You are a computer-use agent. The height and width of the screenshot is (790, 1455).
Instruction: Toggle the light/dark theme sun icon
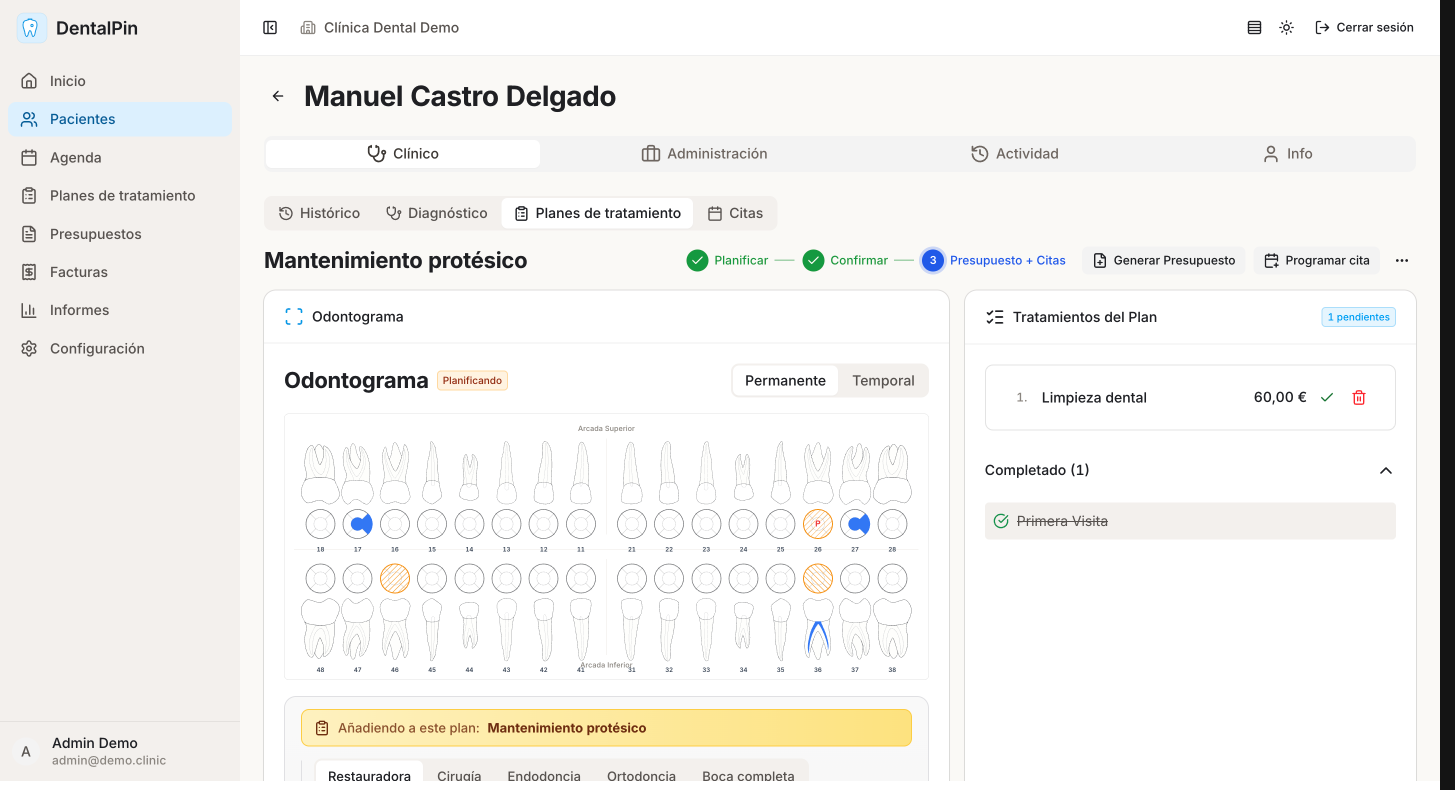point(1286,28)
